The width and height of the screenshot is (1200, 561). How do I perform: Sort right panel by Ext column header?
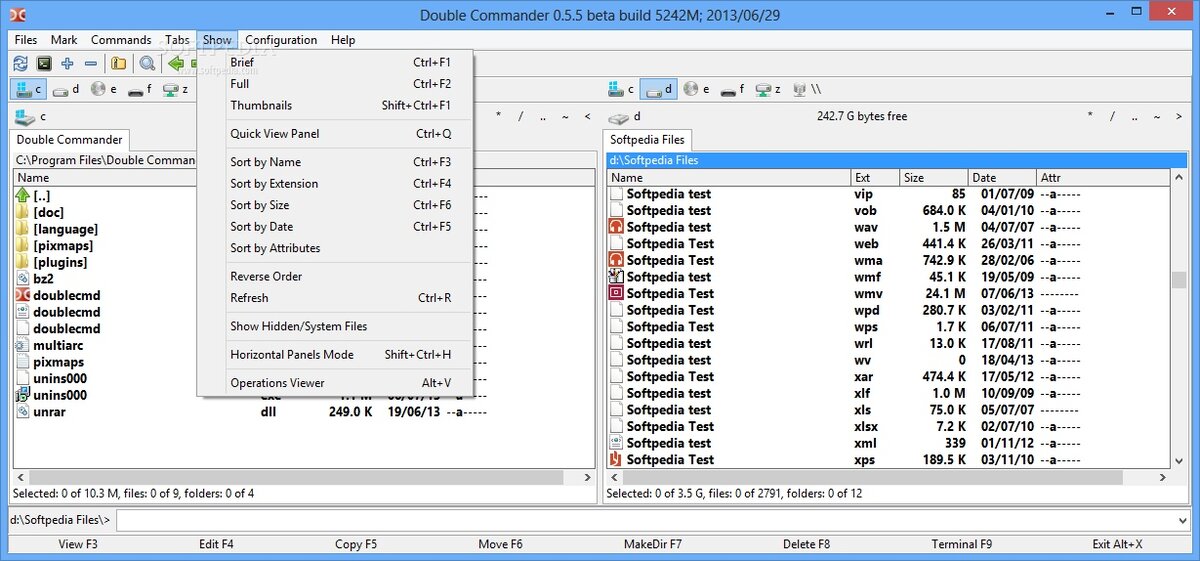click(x=875, y=177)
